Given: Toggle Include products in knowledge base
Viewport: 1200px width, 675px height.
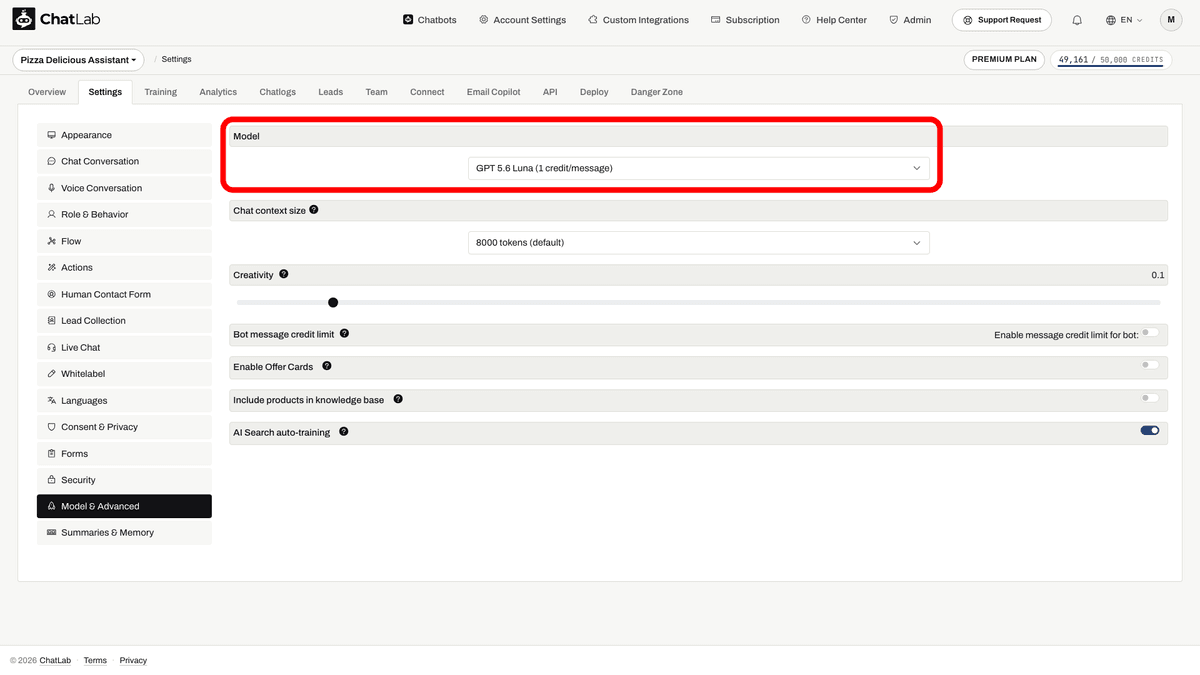Looking at the screenshot, I should point(1150,398).
